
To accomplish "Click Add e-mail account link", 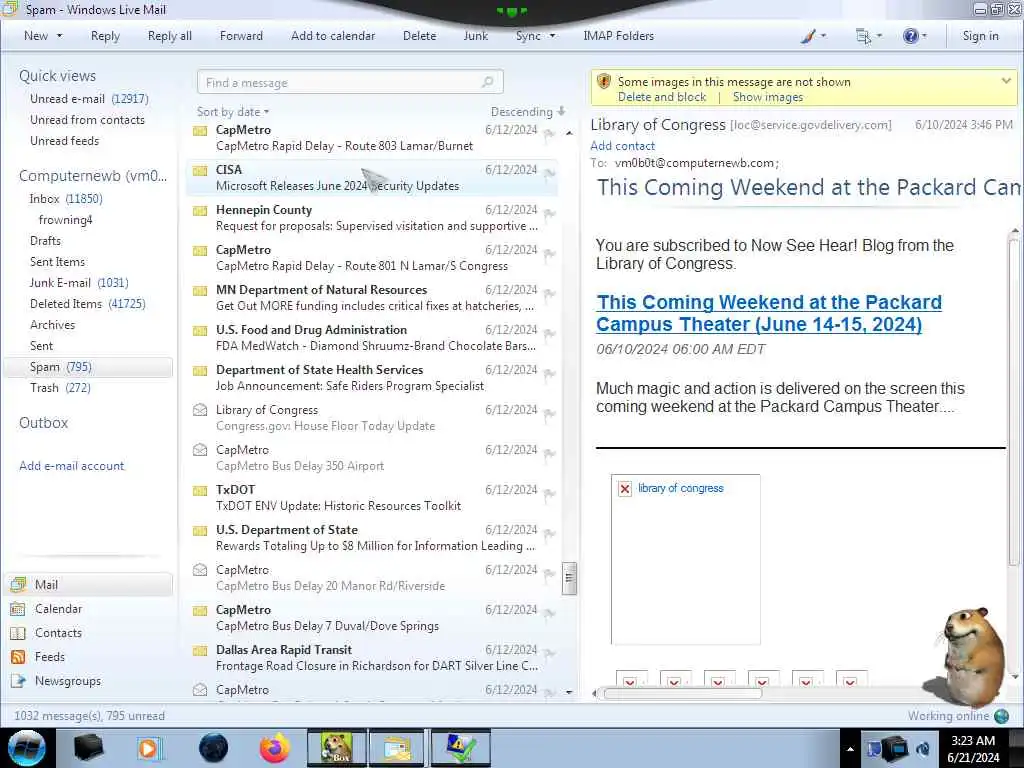I will pyautogui.click(x=71, y=466).
